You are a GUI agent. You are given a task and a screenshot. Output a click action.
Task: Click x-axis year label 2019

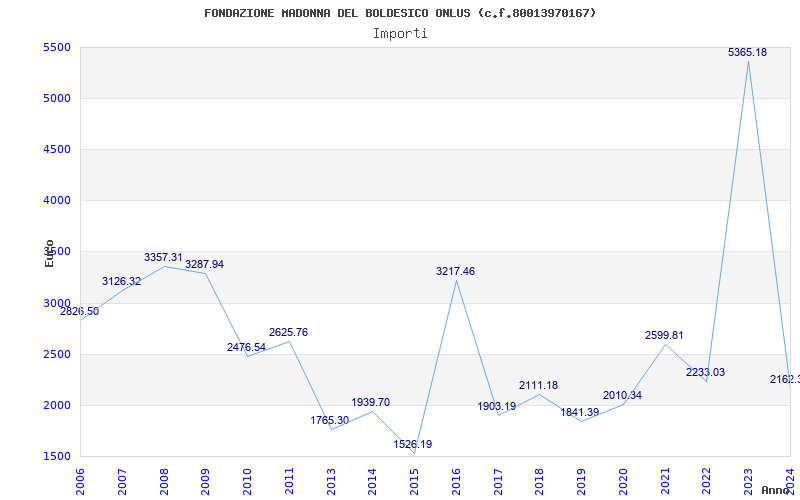pos(582,481)
